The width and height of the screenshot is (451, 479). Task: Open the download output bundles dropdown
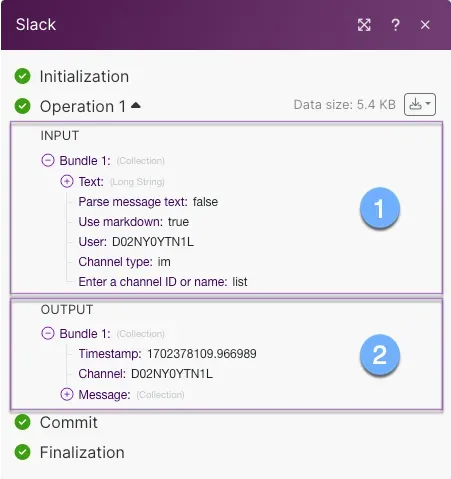pos(420,104)
